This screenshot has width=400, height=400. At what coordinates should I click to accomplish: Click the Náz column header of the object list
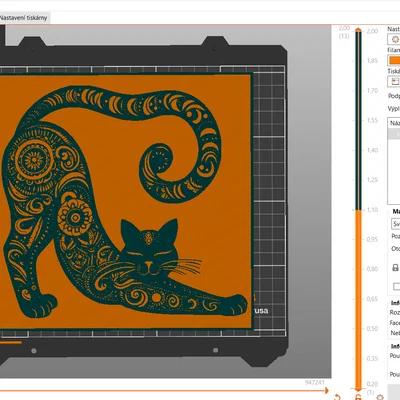click(x=394, y=123)
